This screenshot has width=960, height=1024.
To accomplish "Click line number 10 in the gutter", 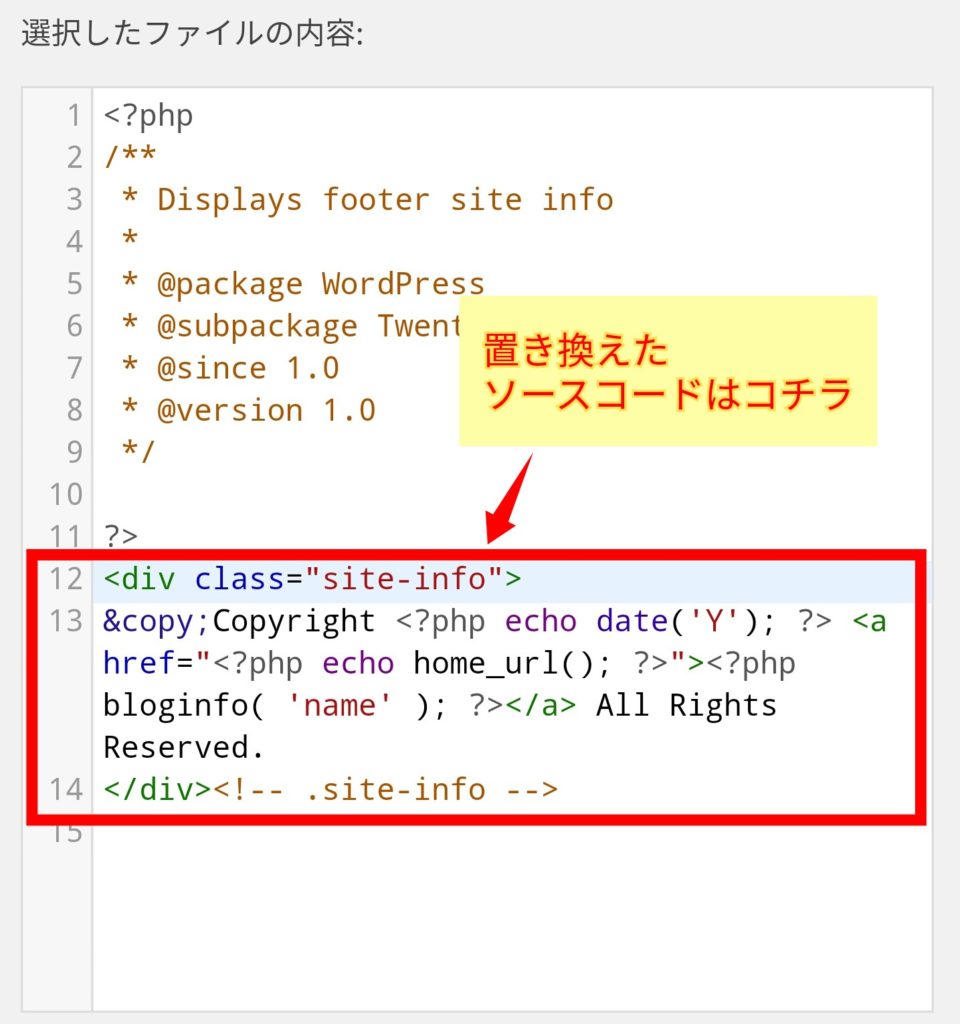I will pyautogui.click(x=66, y=494).
